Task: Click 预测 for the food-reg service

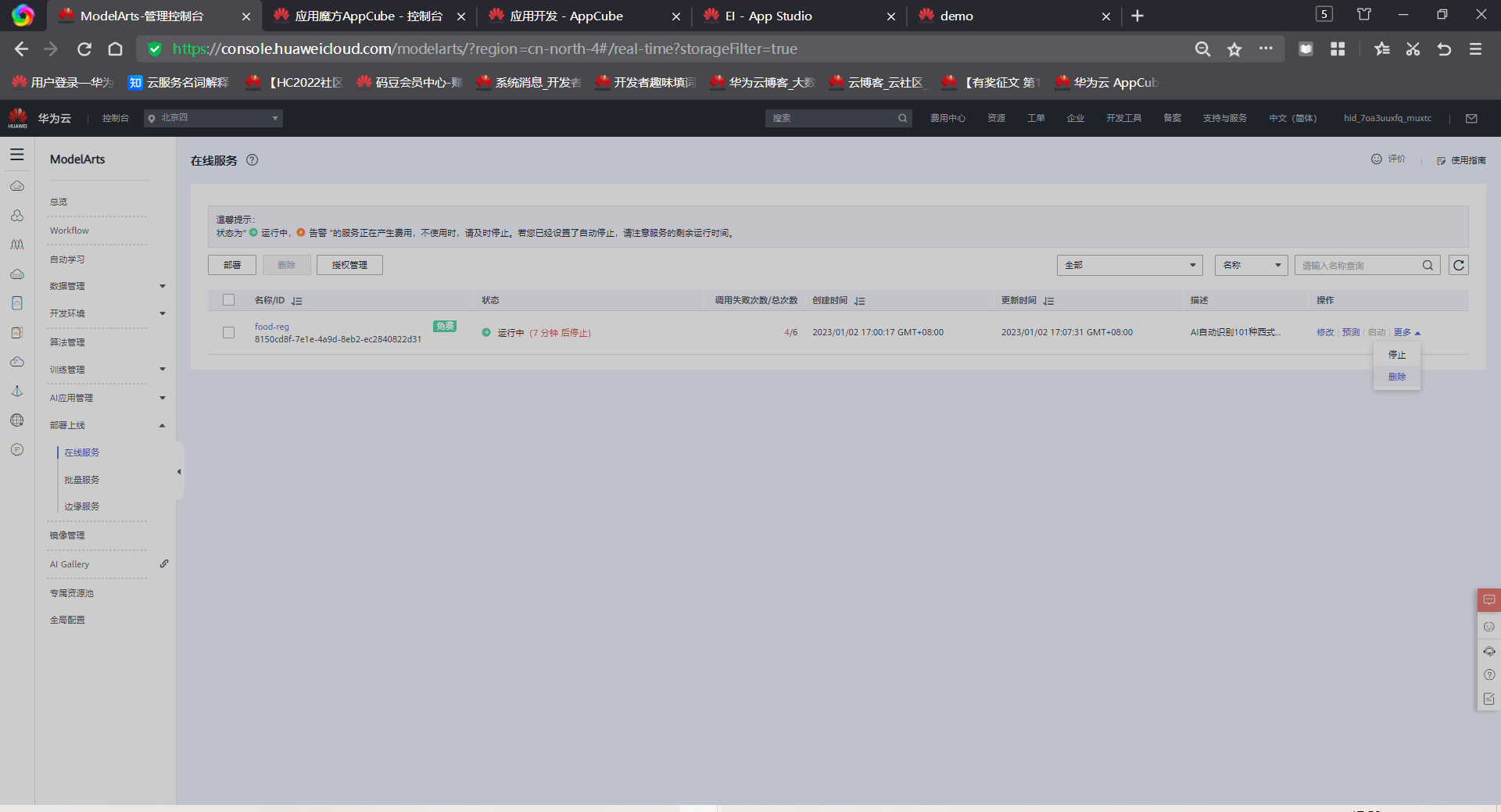Action: [1351, 332]
